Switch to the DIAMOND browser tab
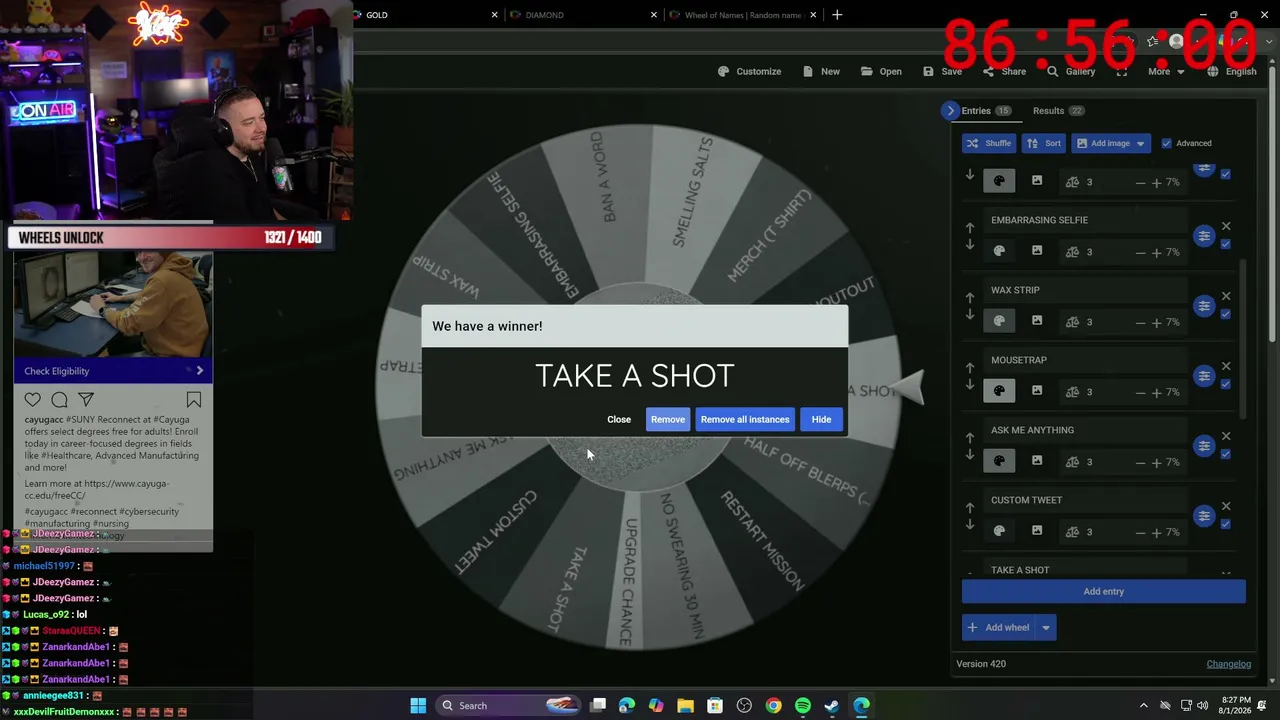Screen dimensions: 1280x720 tap(584, 15)
